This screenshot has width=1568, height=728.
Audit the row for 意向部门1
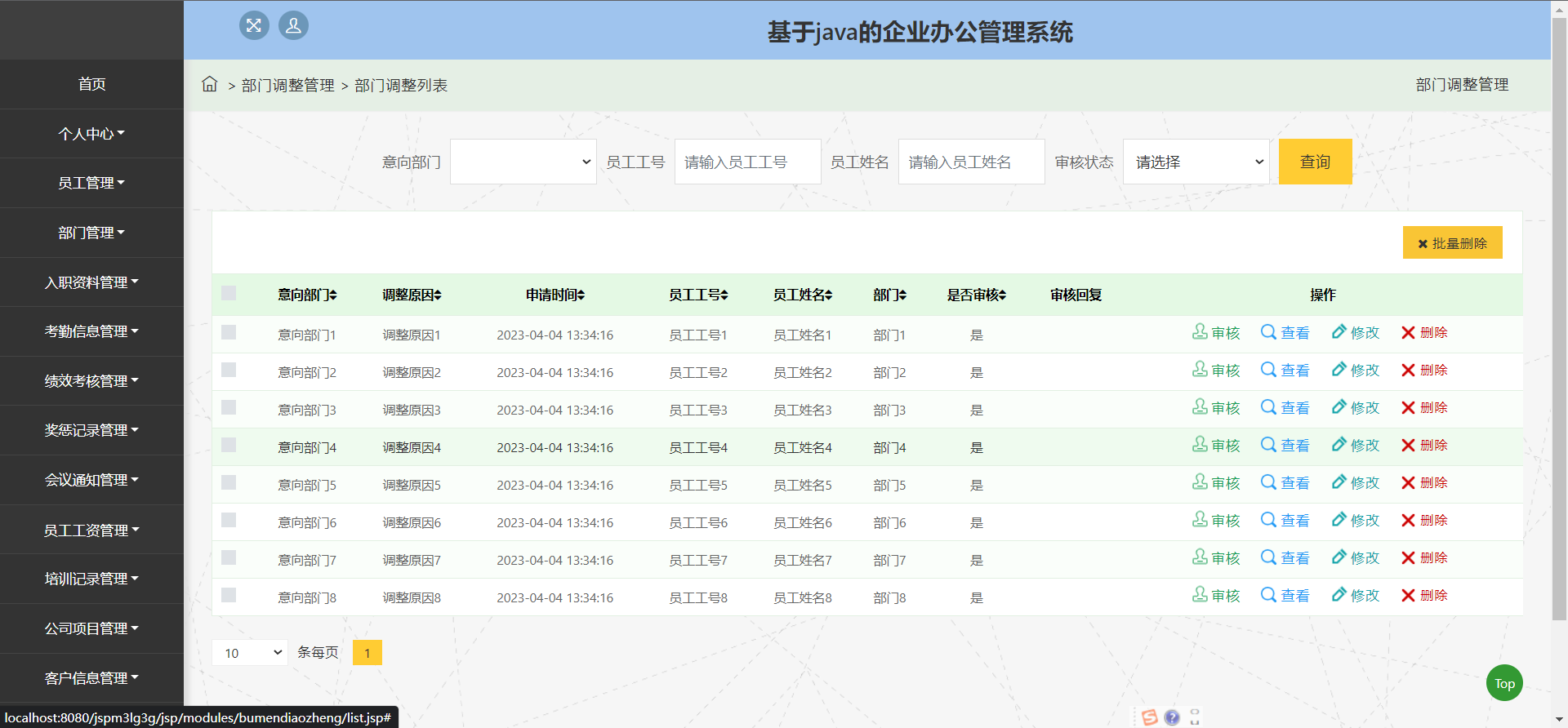[1216, 332]
